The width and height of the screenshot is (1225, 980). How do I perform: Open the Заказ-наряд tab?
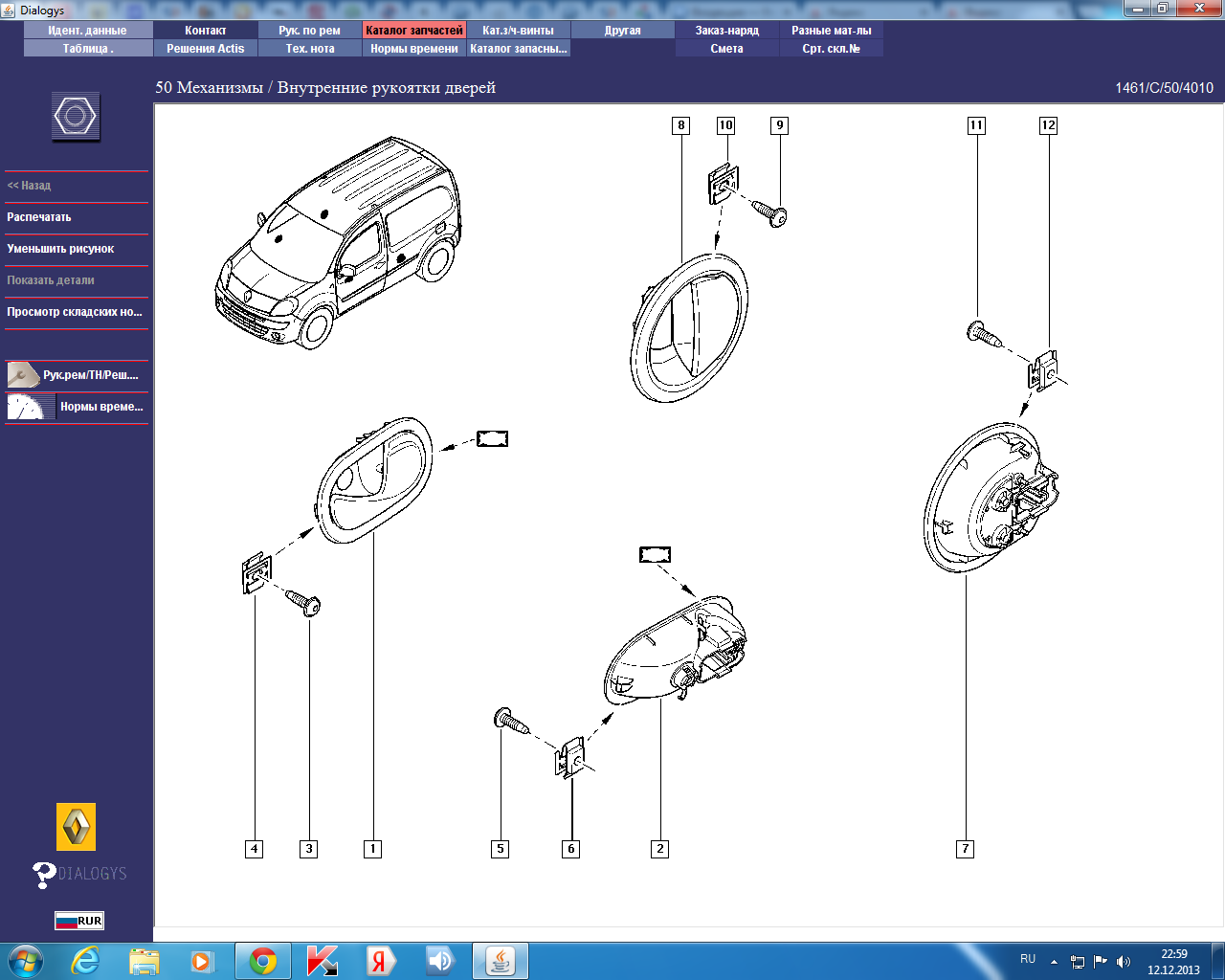[x=727, y=31]
